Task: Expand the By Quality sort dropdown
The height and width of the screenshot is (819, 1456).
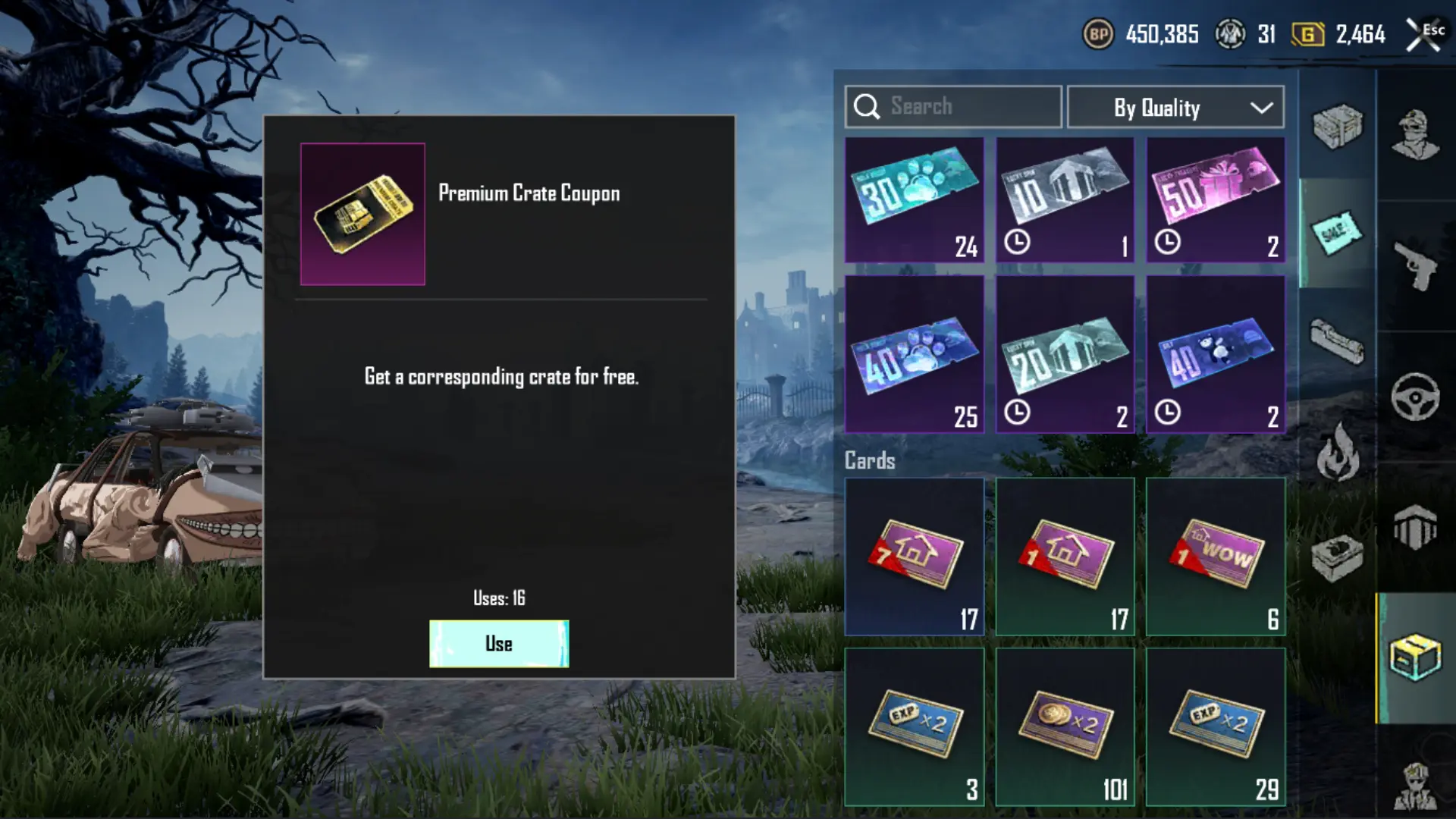Action: pos(1175,107)
